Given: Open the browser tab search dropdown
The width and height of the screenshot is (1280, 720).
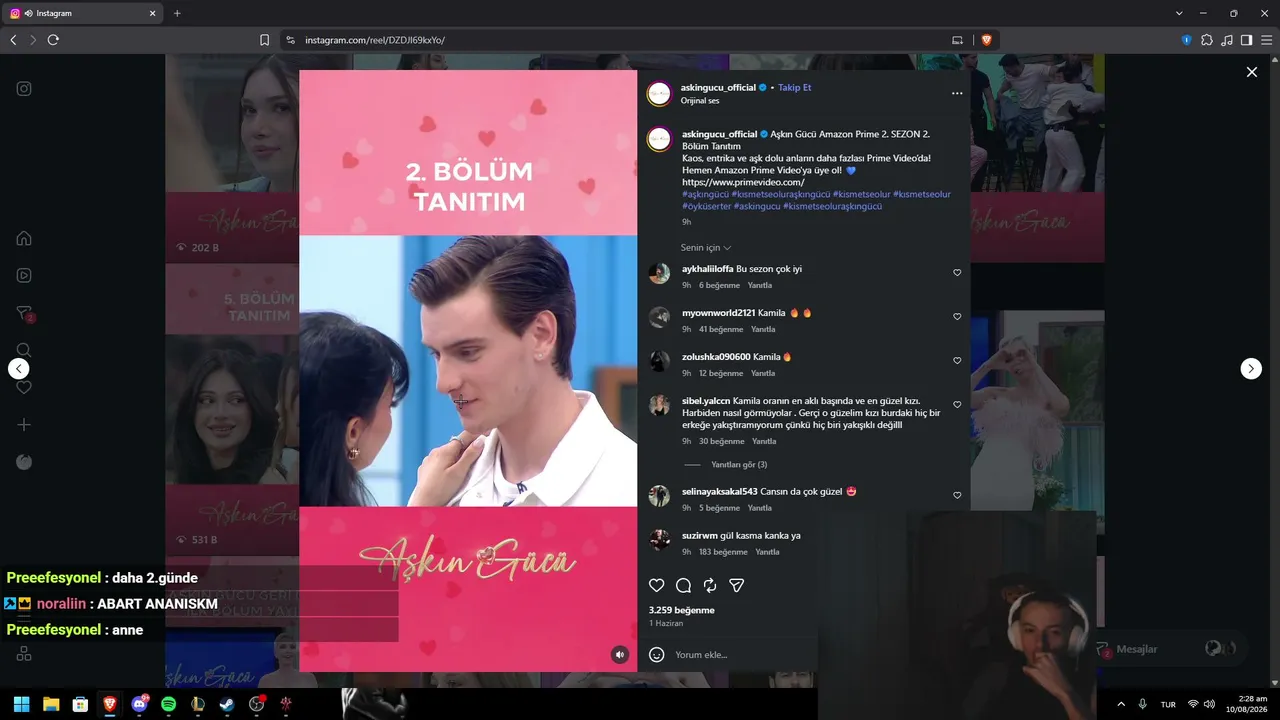Looking at the screenshot, I should pyautogui.click(x=1179, y=13).
